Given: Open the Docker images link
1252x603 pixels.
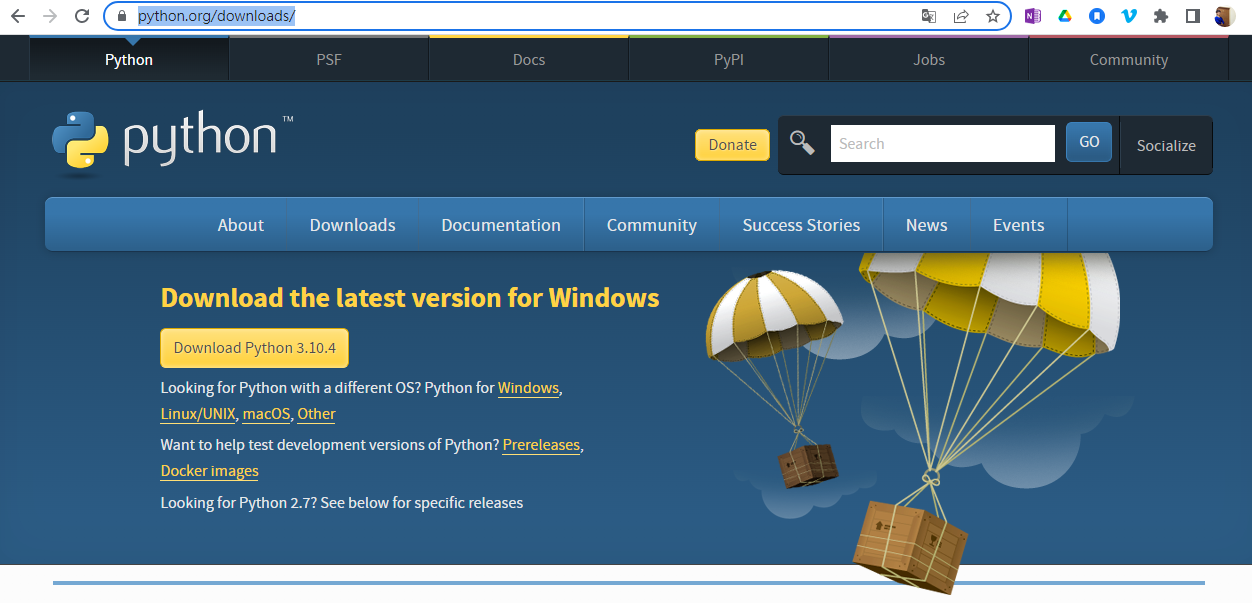Looking at the screenshot, I should pos(210,471).
